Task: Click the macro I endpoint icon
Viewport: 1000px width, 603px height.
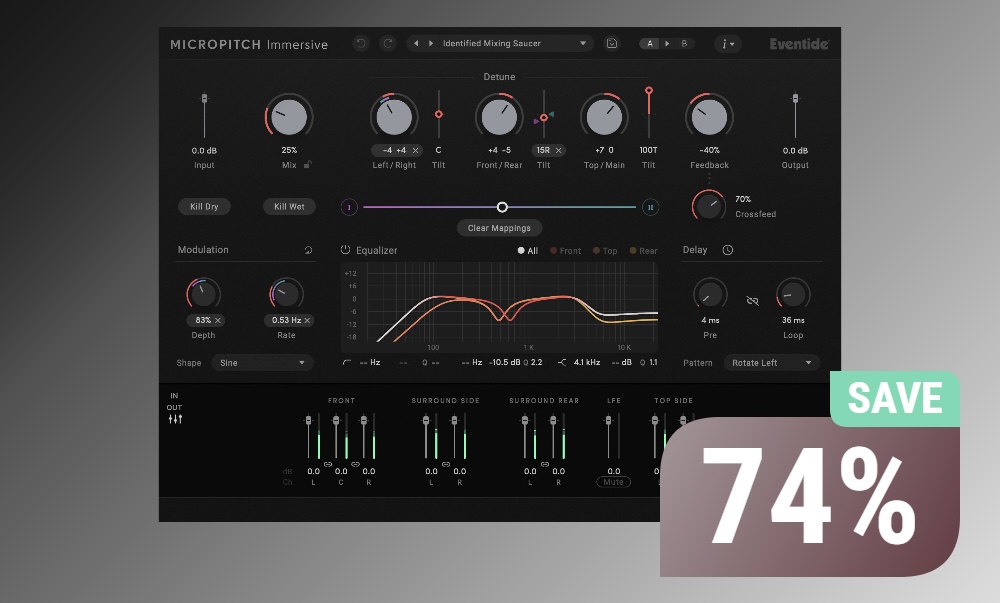Action: click(349, 207)
